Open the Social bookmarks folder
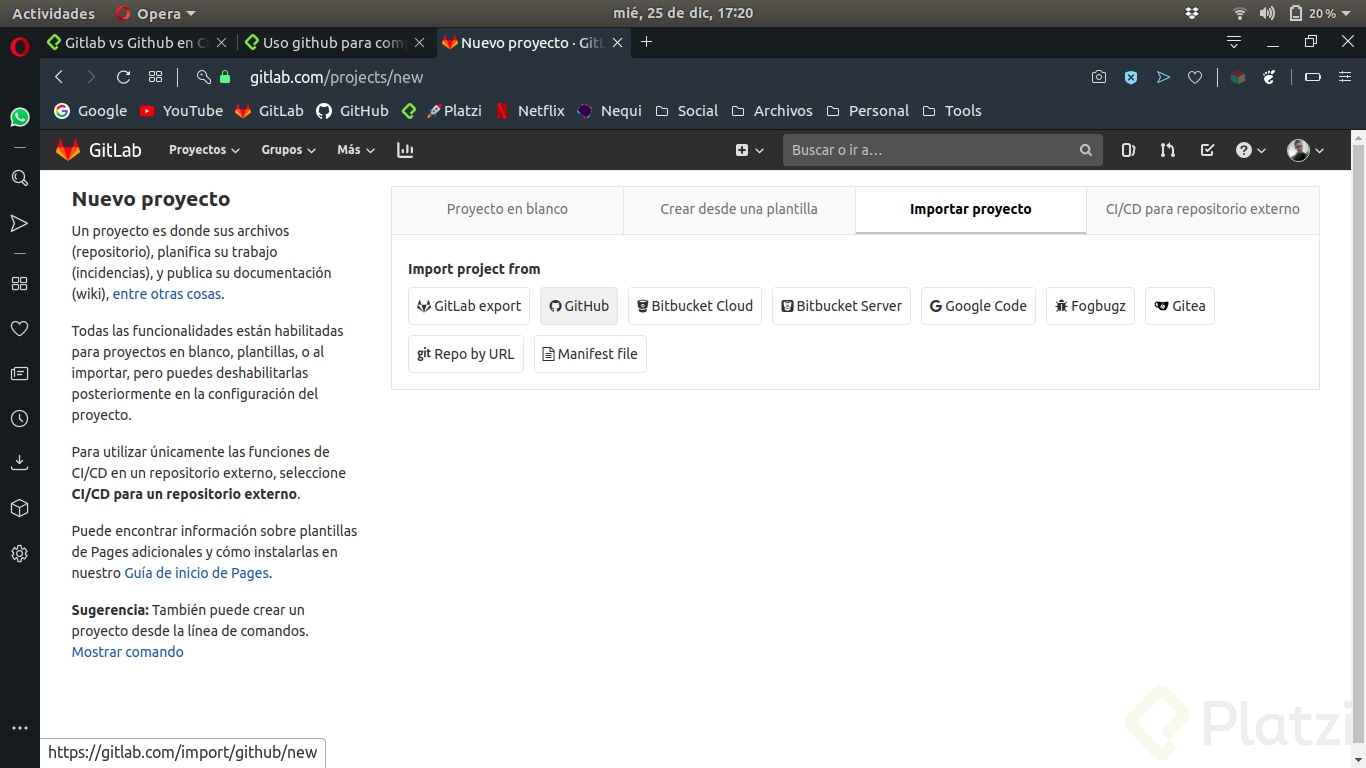 coord(687,111)
